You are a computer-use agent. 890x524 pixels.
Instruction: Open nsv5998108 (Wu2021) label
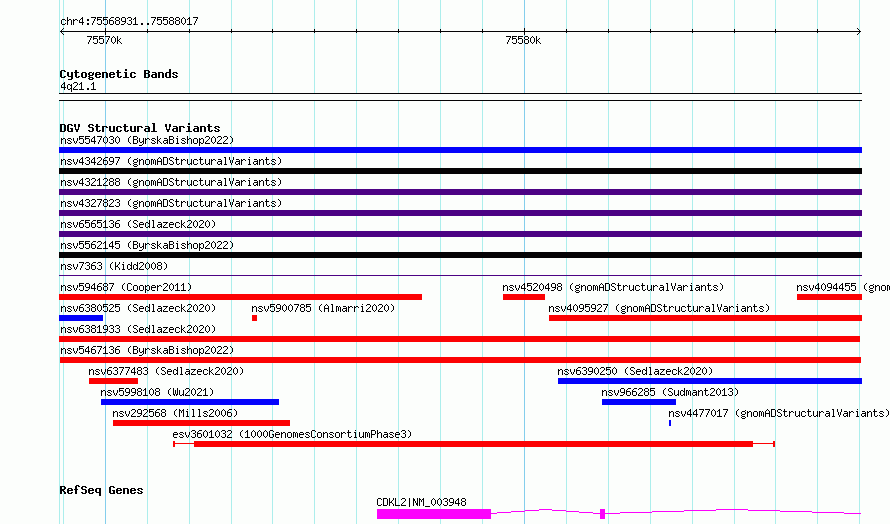coord(157,392)
